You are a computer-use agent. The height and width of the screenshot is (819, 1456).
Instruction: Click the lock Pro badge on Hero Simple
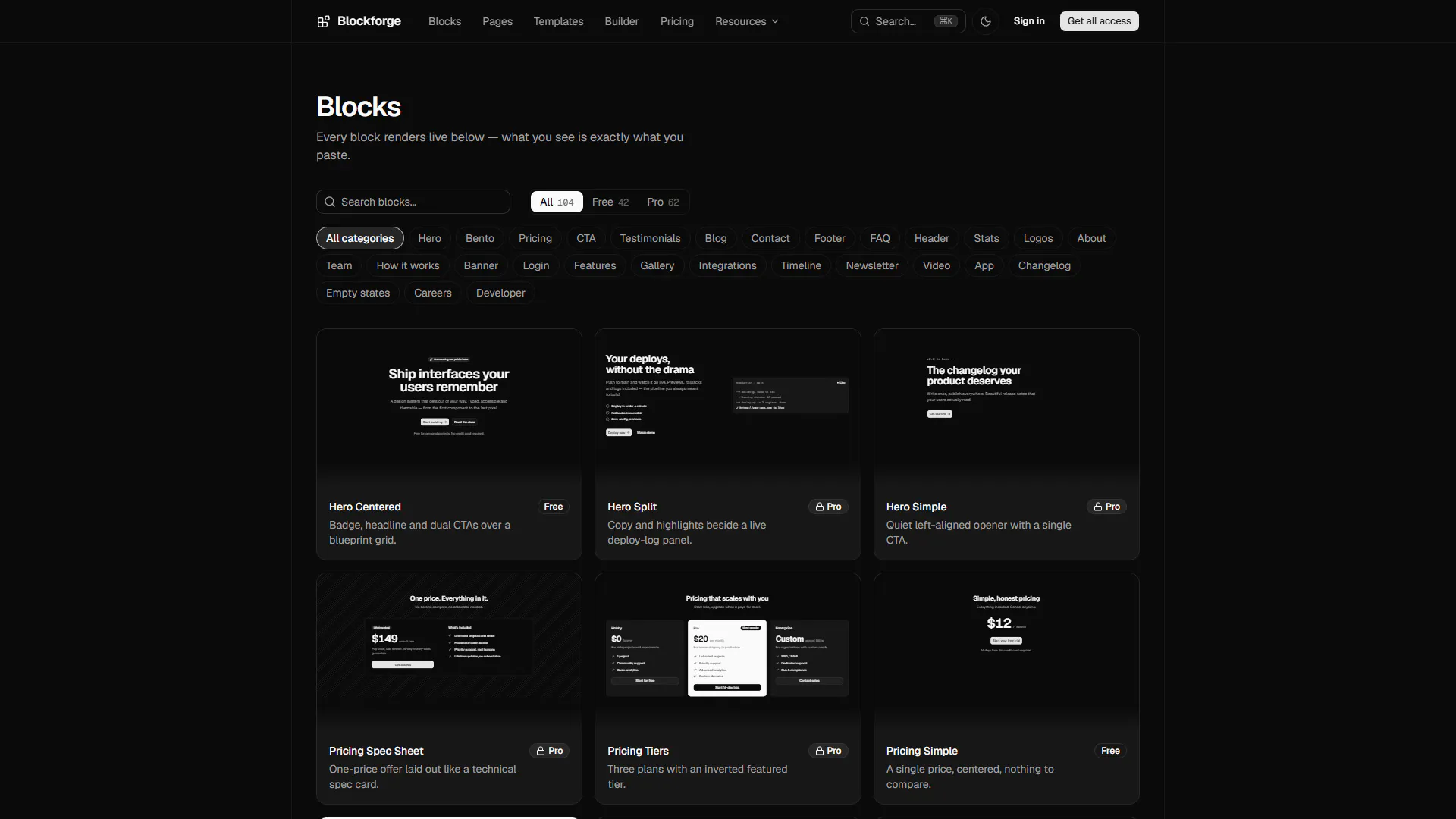pos(1106,507)
